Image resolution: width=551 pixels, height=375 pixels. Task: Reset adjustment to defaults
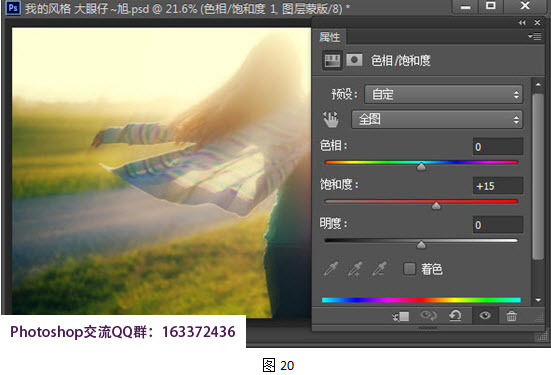[x=455, y=316]
